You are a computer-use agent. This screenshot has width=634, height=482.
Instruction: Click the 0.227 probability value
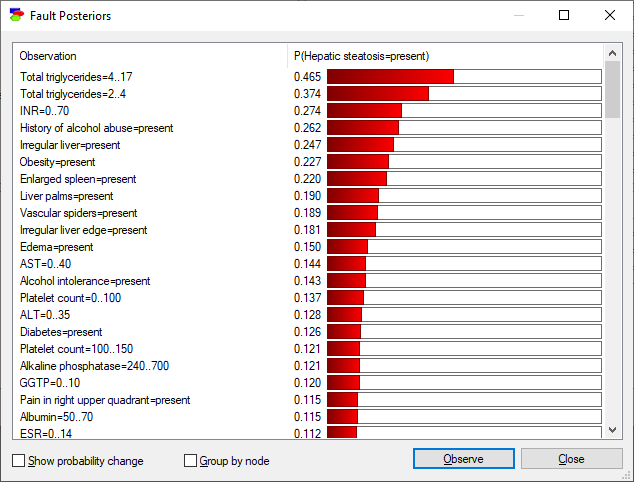(x=307, y=162)
